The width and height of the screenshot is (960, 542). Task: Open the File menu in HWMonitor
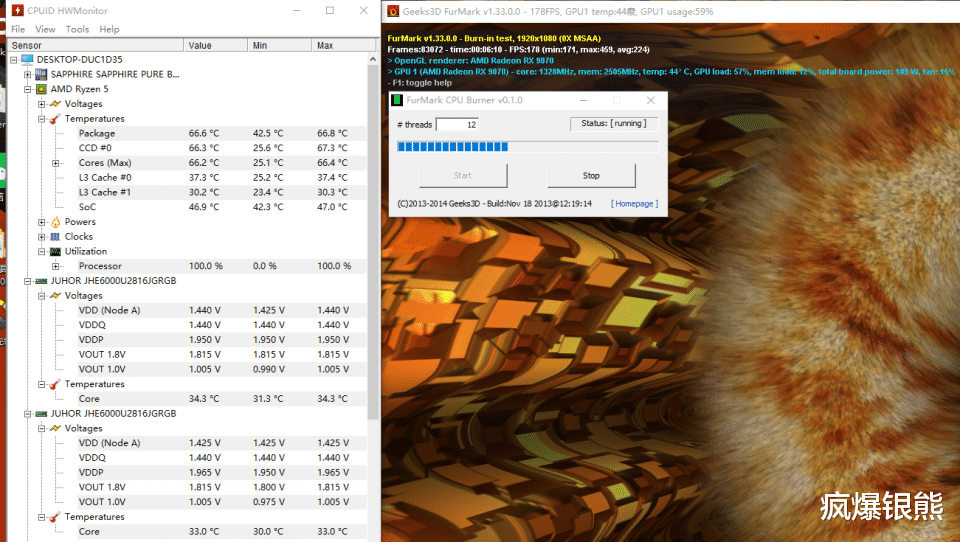coord(18,29)
